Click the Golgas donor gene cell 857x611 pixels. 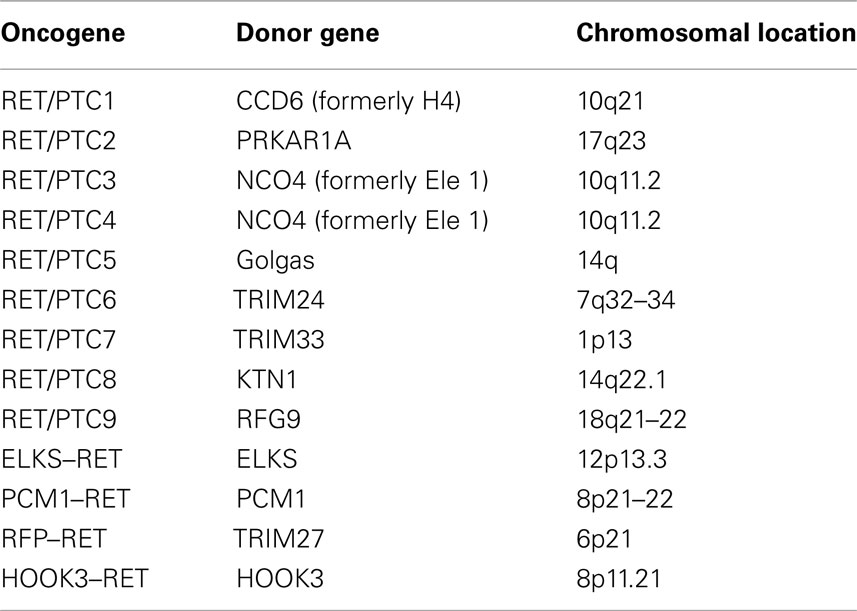pos(275,261)
